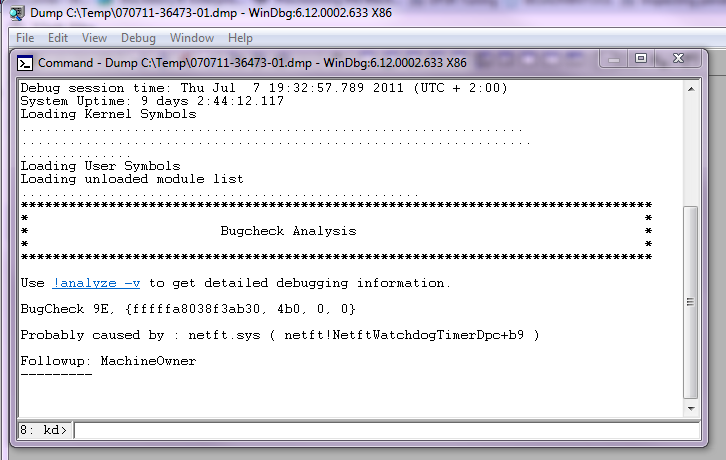Click the 'Followup: MachineOwner' text

[x=108, y=361]
